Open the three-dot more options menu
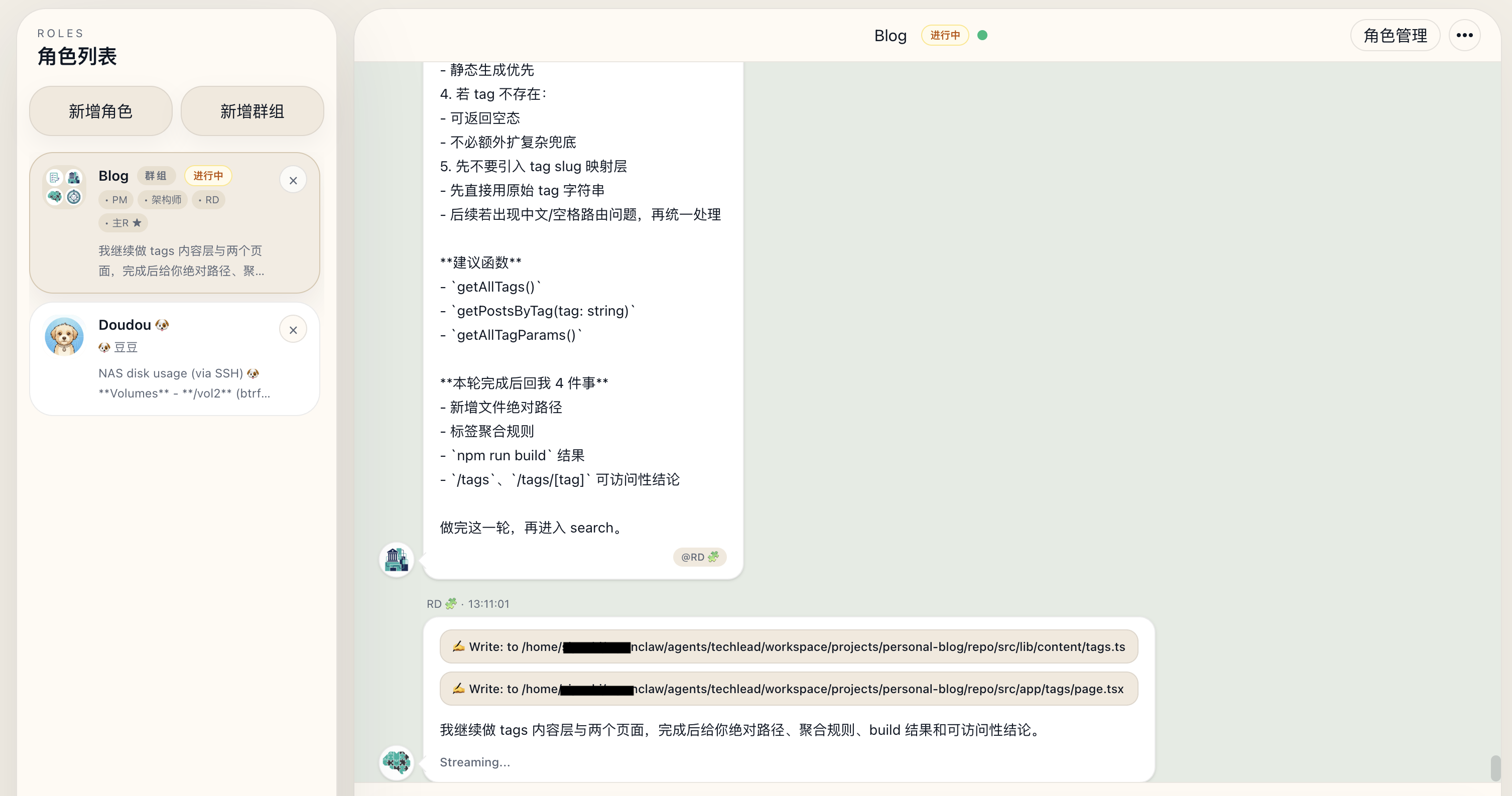 1464,35
